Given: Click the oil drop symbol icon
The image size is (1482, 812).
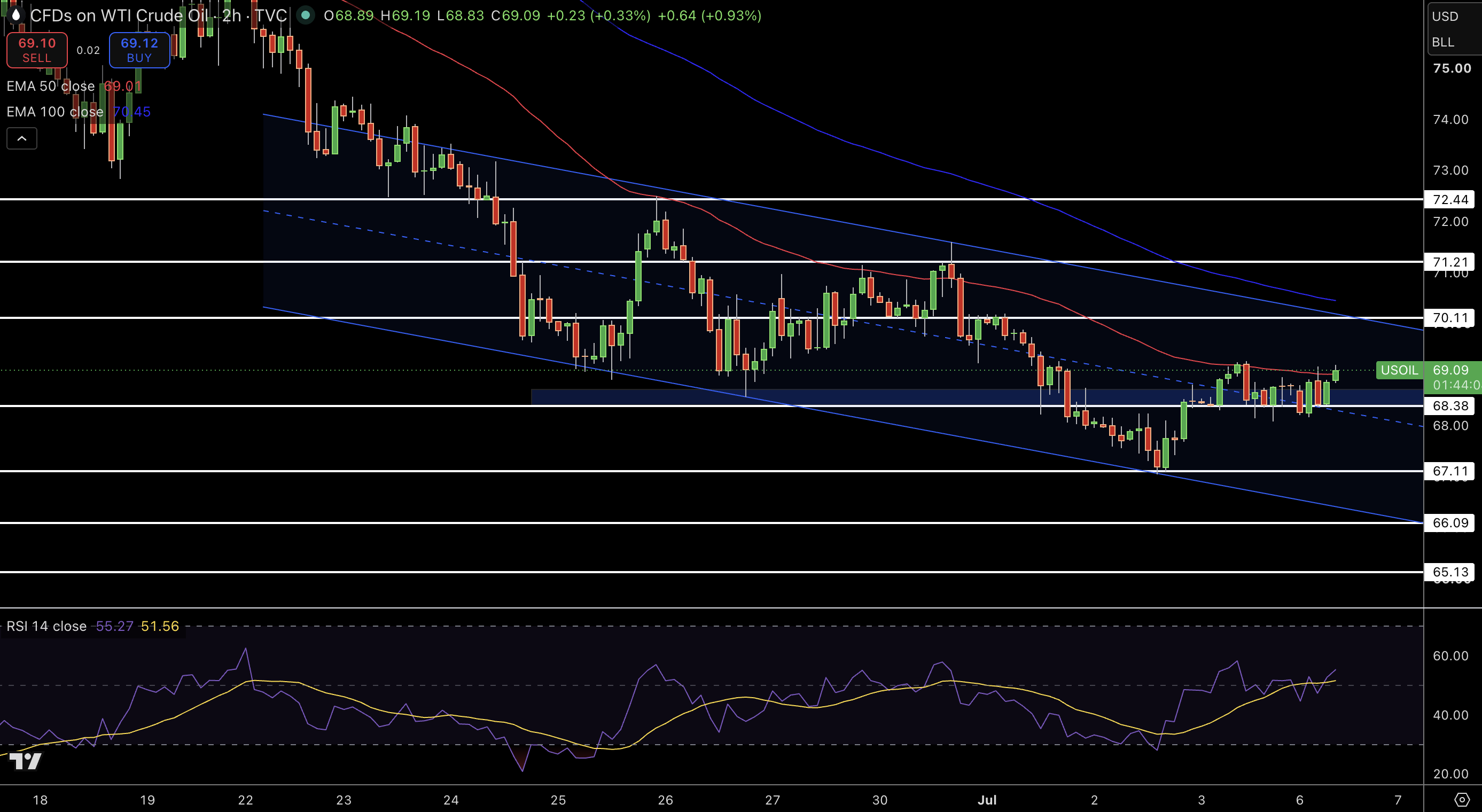Looking at the screenshot, I should click(16, 15).
